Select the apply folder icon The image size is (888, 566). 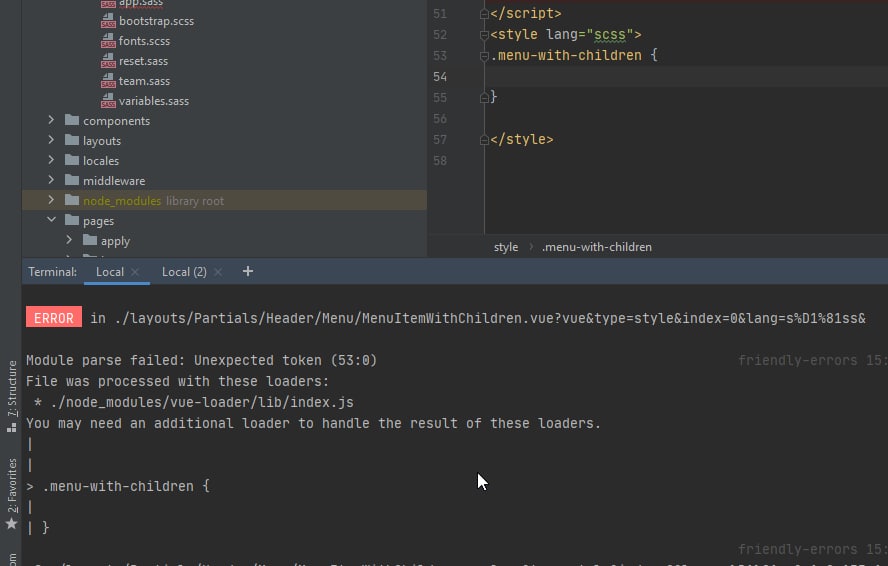[x=89, y=240]
